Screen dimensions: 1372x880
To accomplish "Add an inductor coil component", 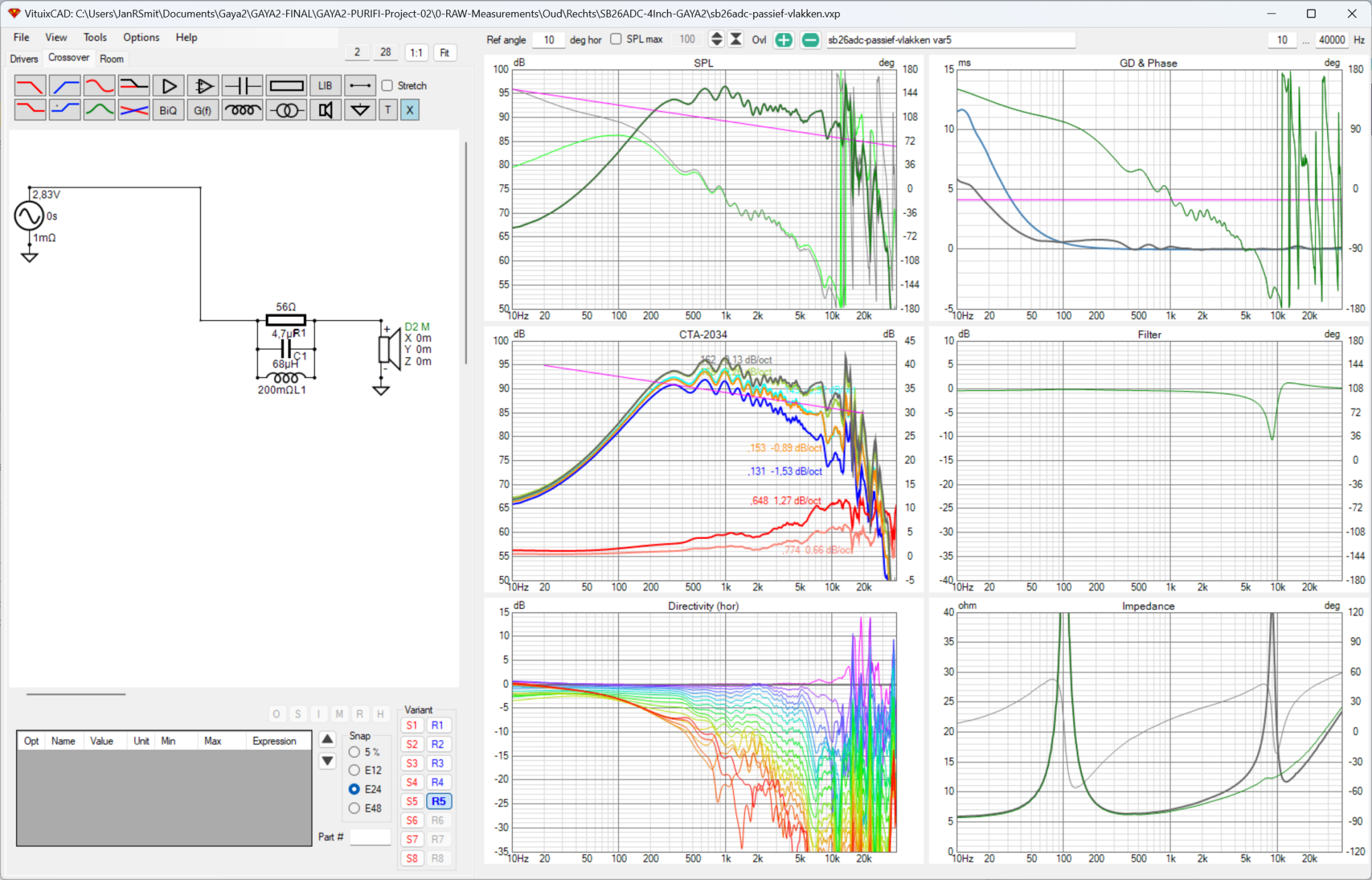I will pos(243,110).
